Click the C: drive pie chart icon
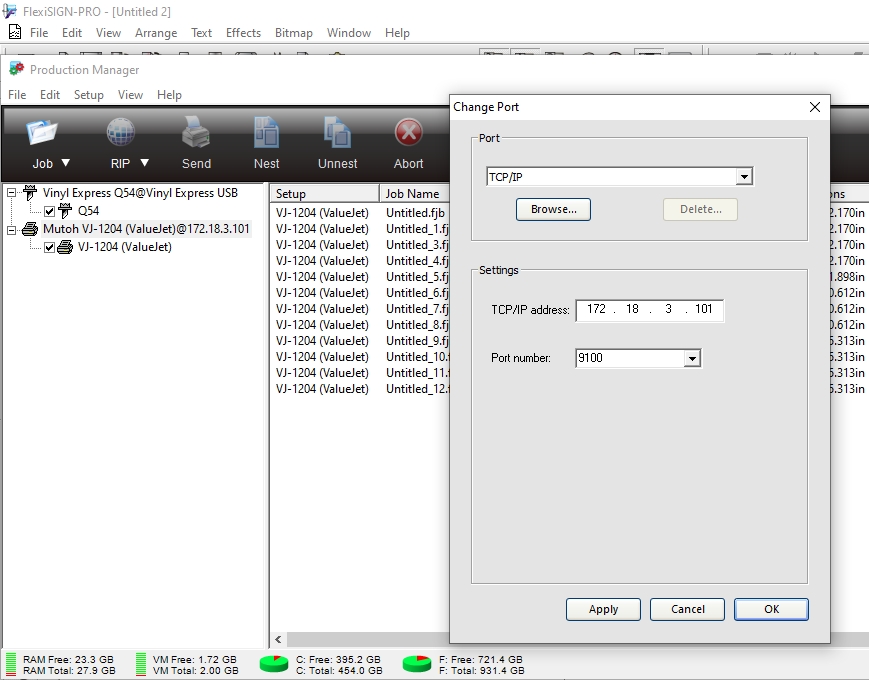 (274, 663)
